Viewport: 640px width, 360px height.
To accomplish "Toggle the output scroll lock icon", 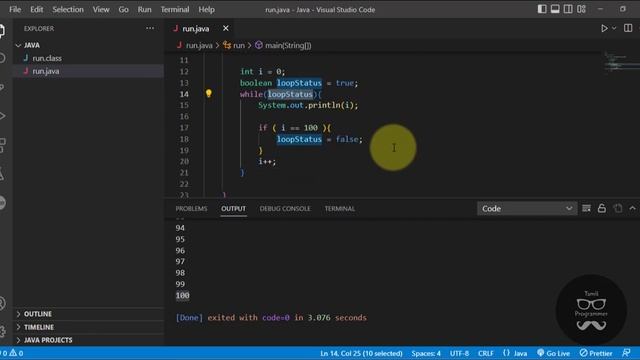I will [602, 208].
